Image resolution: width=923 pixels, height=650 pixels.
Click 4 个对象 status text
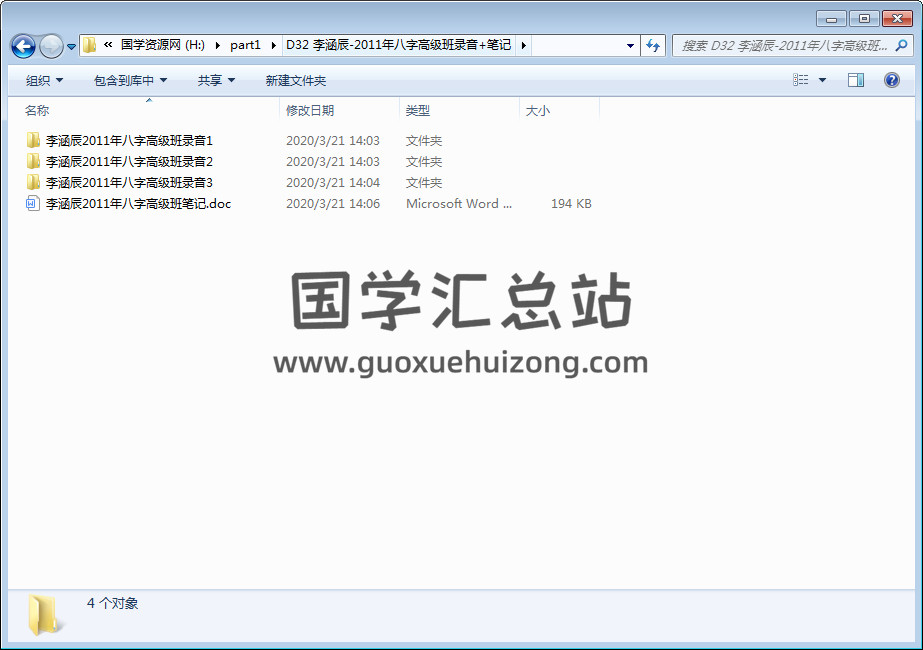click(112, 603)
